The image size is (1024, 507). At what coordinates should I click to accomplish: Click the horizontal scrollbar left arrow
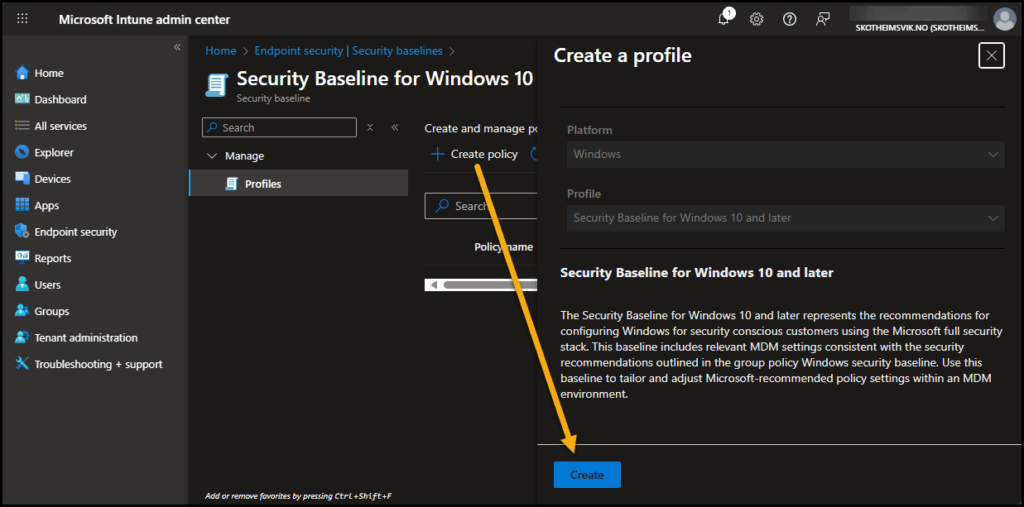[x=432, y=285]
